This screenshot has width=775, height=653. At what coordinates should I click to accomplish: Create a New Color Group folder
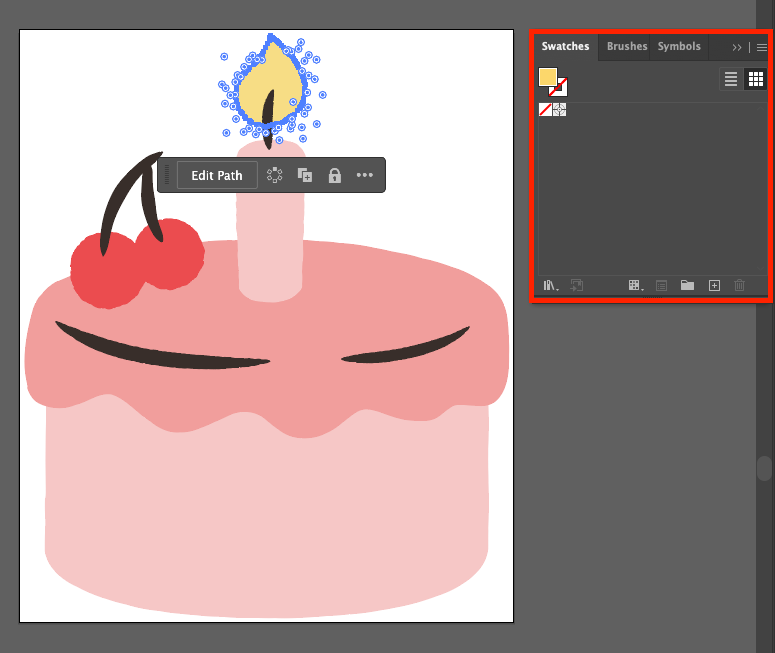(x=687, y=285)
